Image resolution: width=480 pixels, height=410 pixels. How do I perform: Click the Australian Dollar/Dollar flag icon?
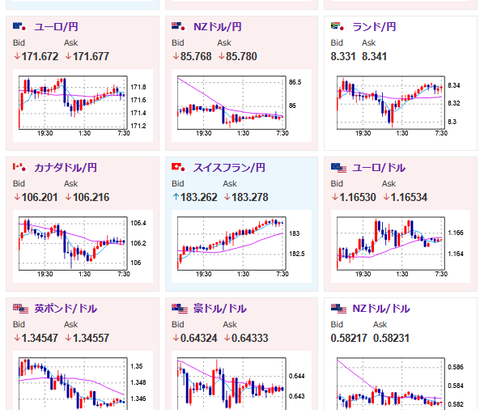(180, 309)
